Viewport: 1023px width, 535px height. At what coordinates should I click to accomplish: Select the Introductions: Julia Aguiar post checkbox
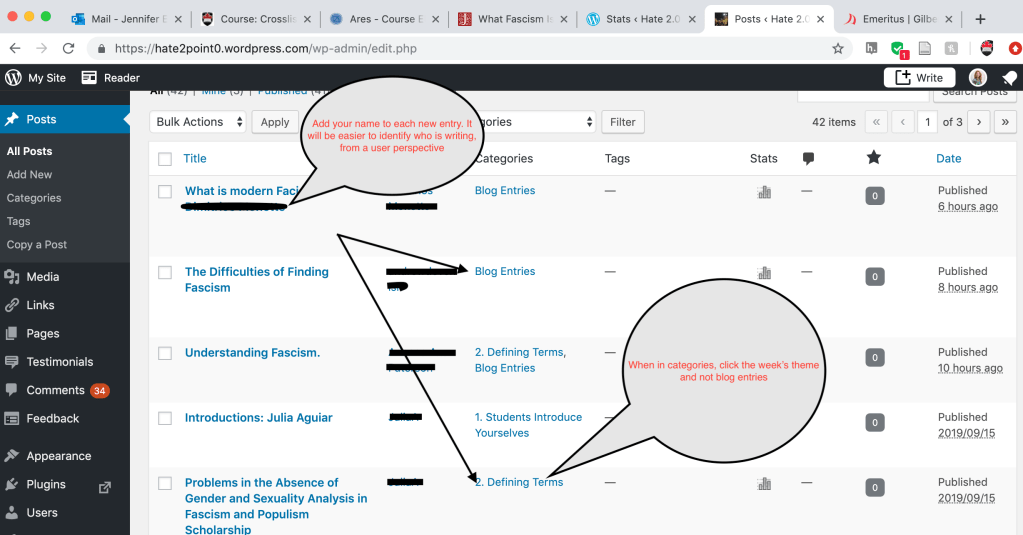point(165,419)
